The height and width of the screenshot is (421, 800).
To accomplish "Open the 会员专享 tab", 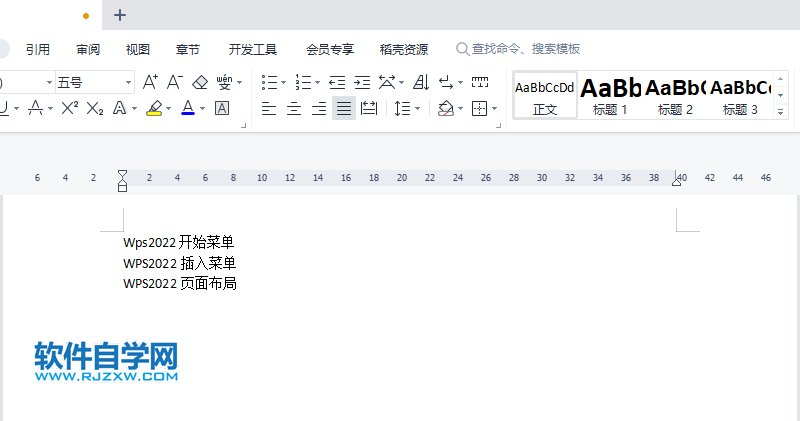I will (x=330, y=49).
